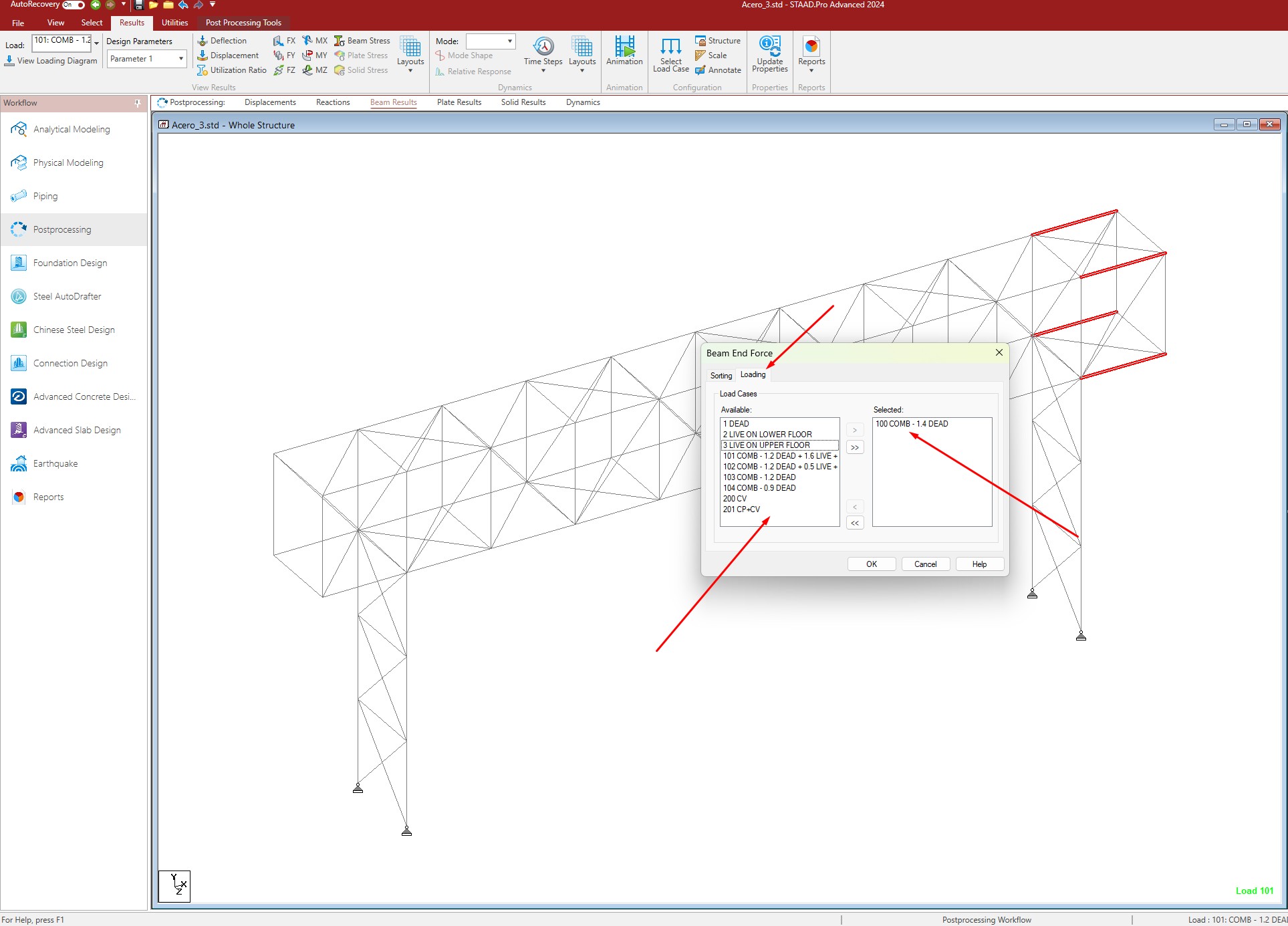
Task: Toggle the AutoRecovery switch
Action: [x=74, y=5]
